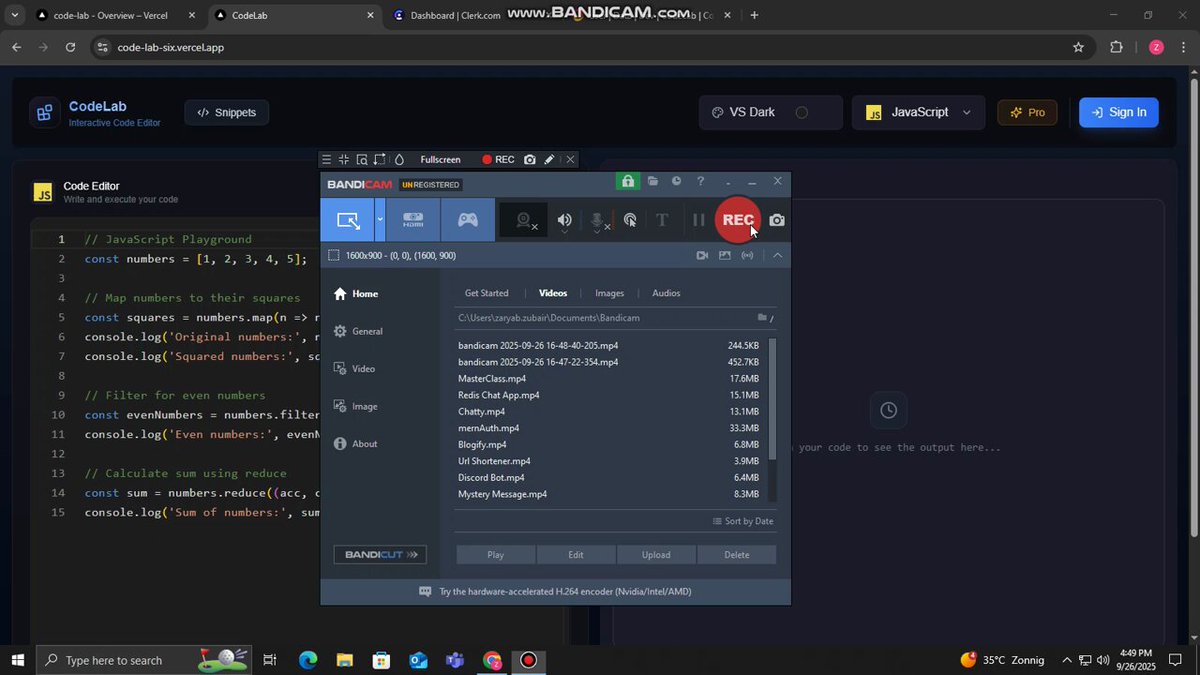The width and height of the screenshot is (1200, 675).
Task: Select the HDMI device recording mode
Action: 413,220
